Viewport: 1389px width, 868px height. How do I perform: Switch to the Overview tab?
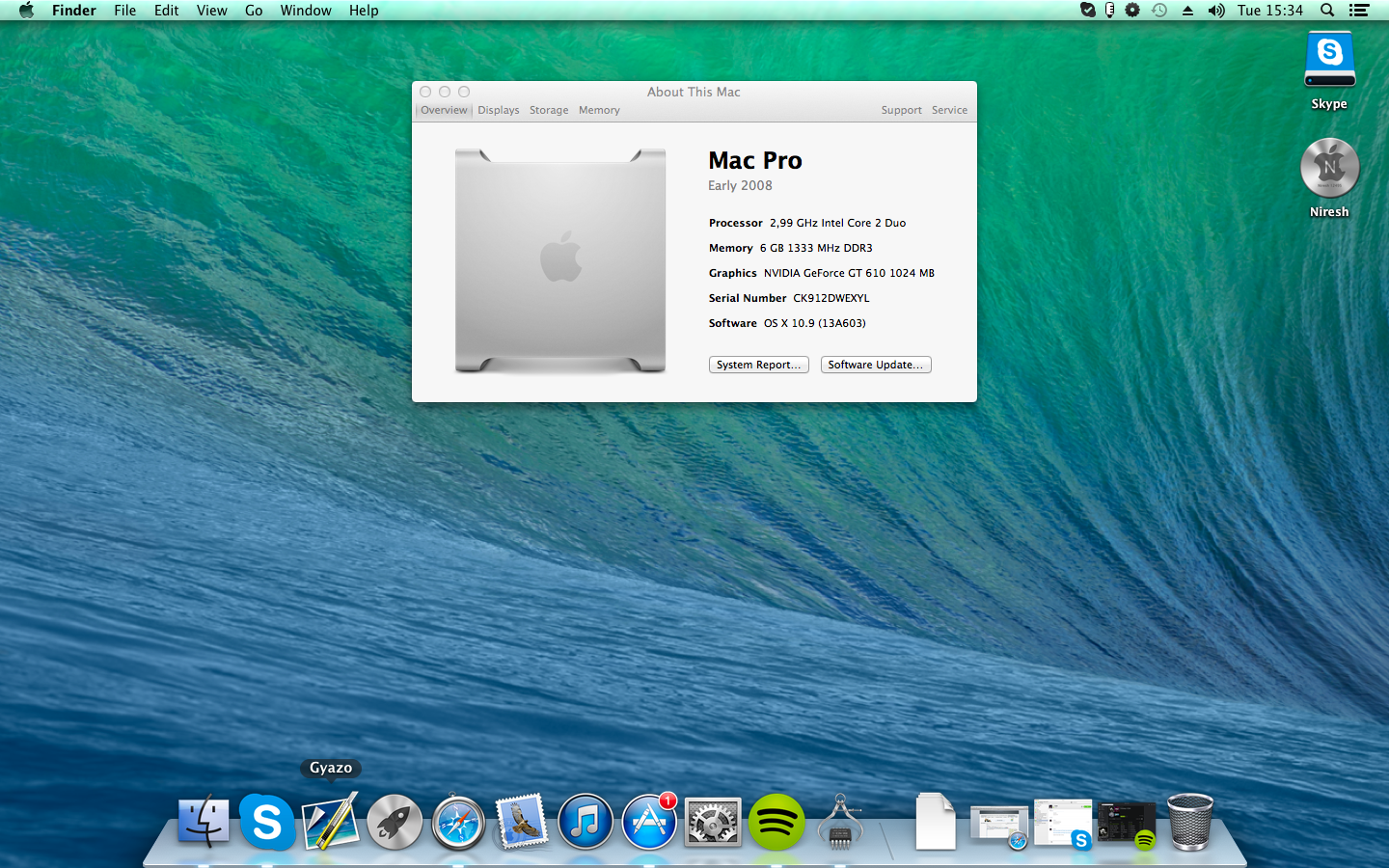(444, 110)
